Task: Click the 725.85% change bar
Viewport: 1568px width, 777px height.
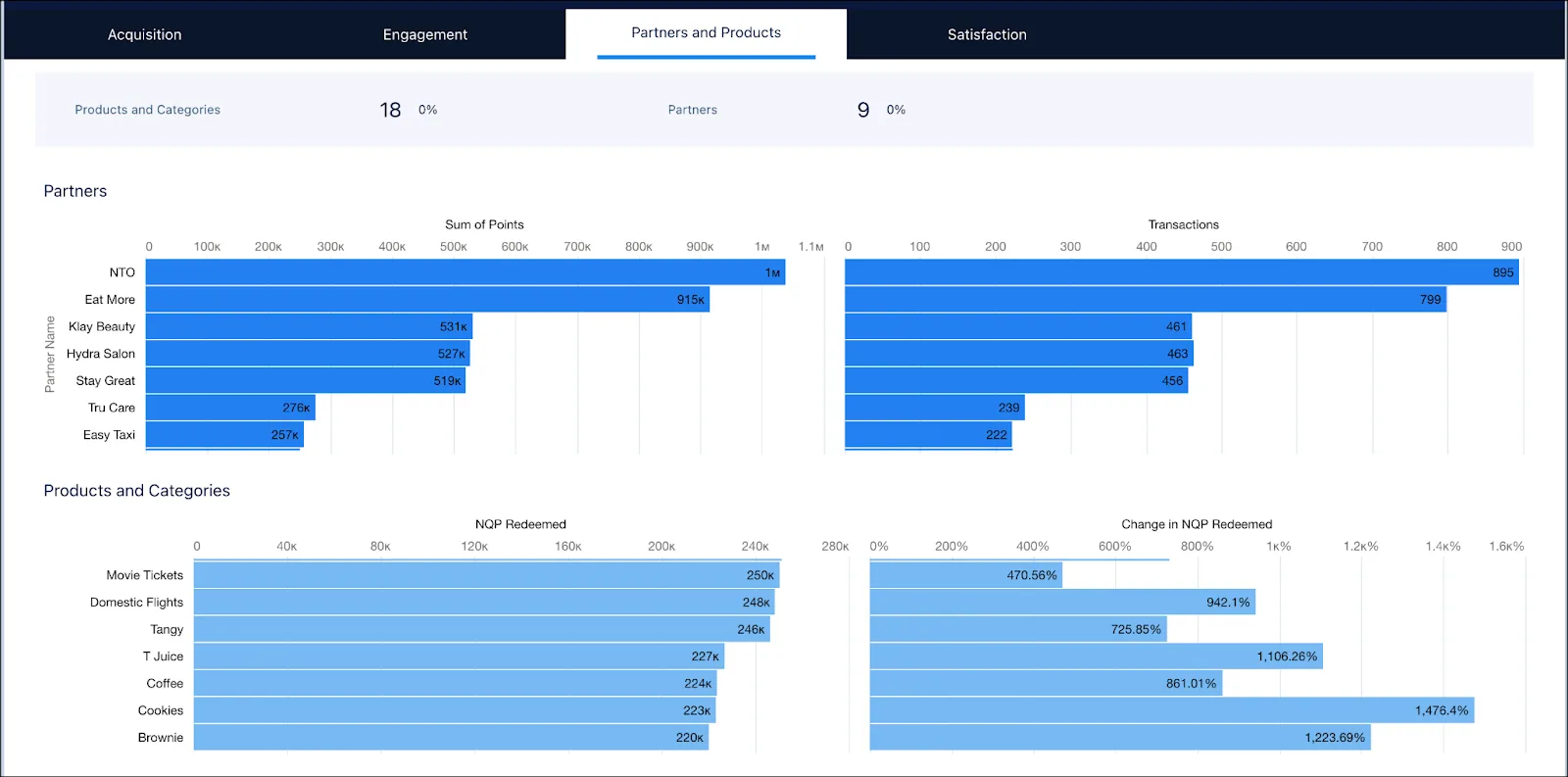Action: (1018, 629)
